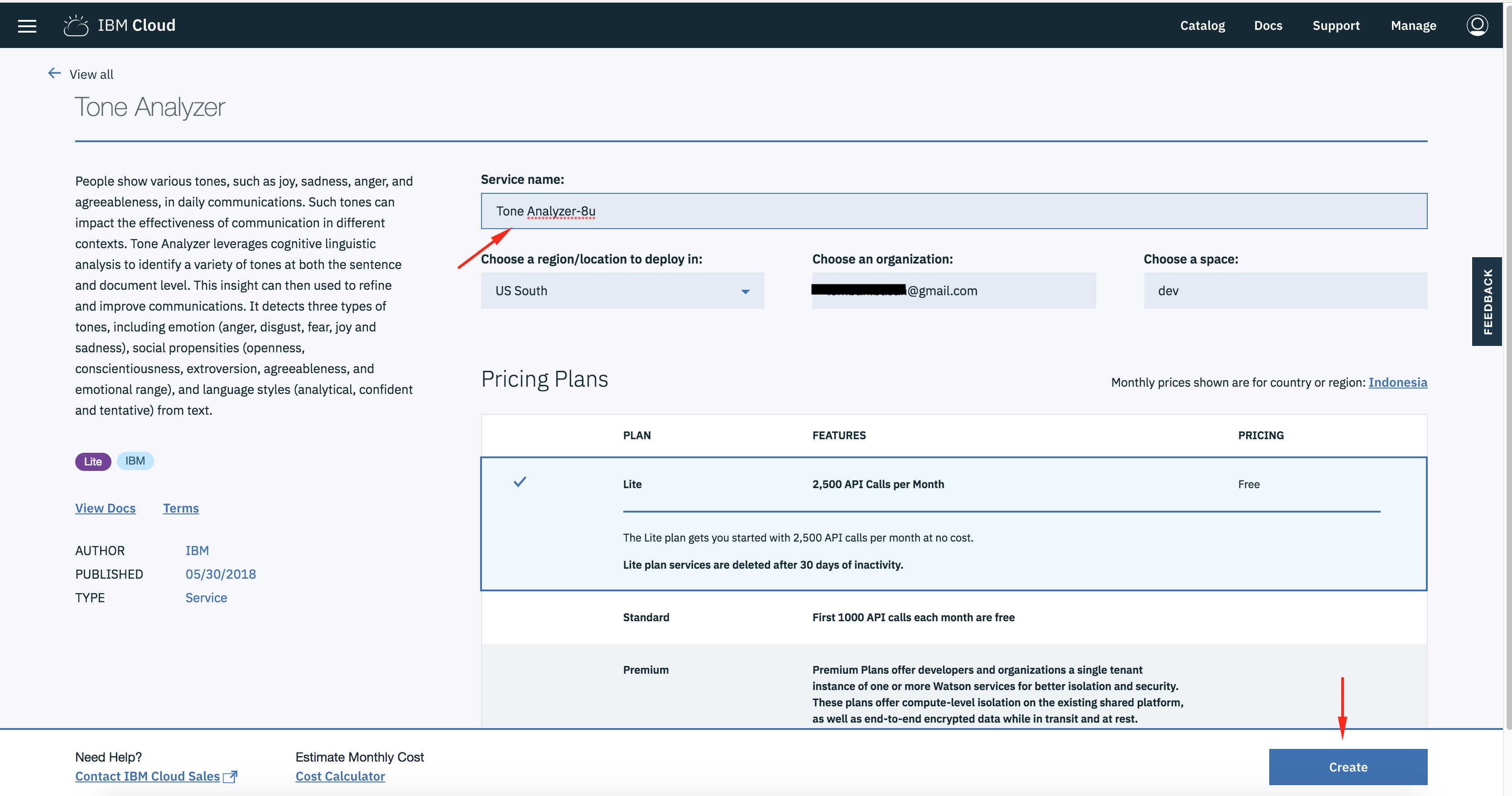
Task: Open Contact IBM Cloud Sales link
Action: coord(147,777)
